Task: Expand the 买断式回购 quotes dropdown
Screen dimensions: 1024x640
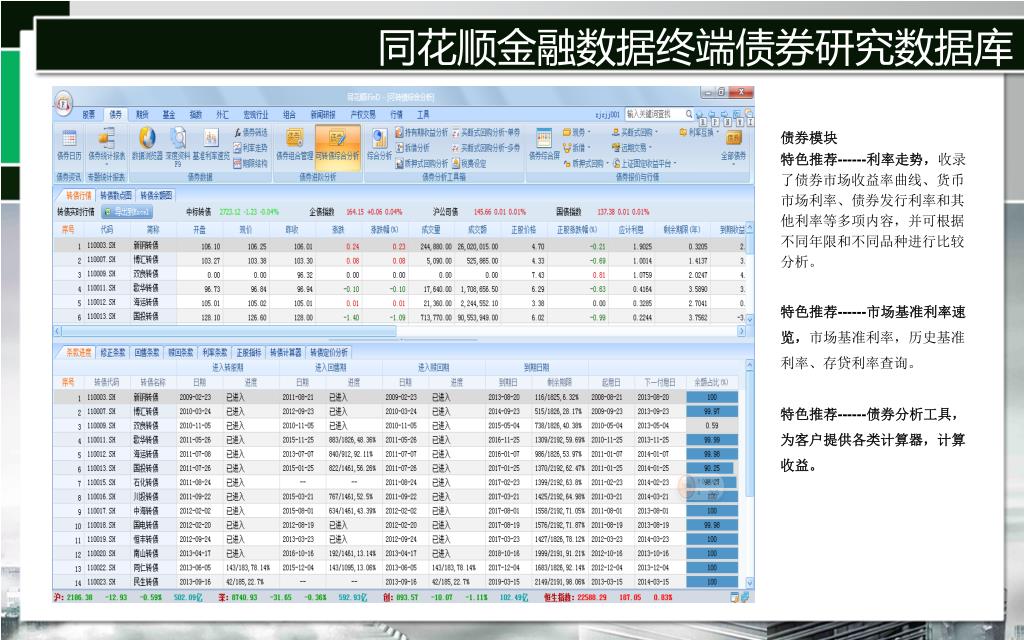Action: [635, 133]
